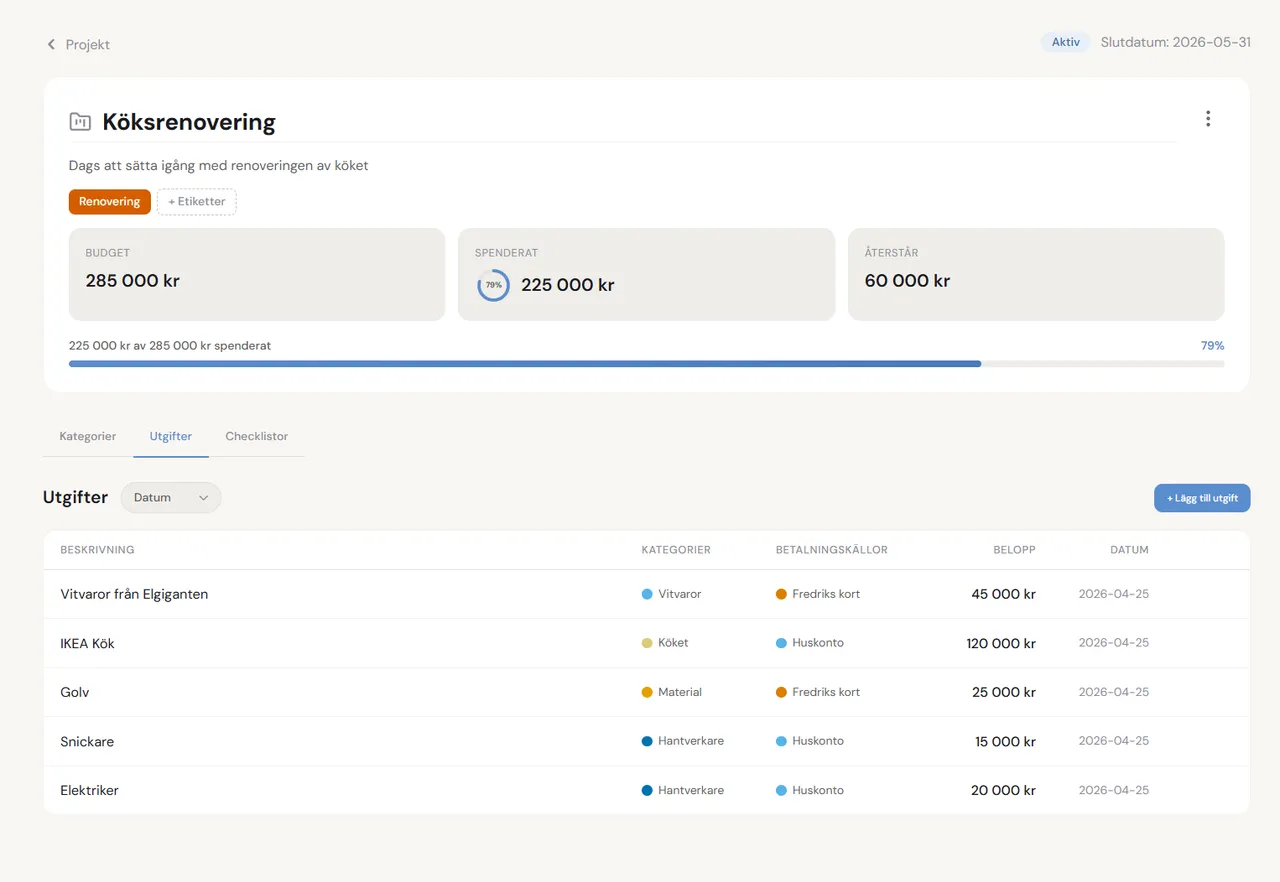Viewport: 1280px width, 882px height.
Task: Open the Vitvaror från Elgiganten expense
Action: (x=646, y=594)
